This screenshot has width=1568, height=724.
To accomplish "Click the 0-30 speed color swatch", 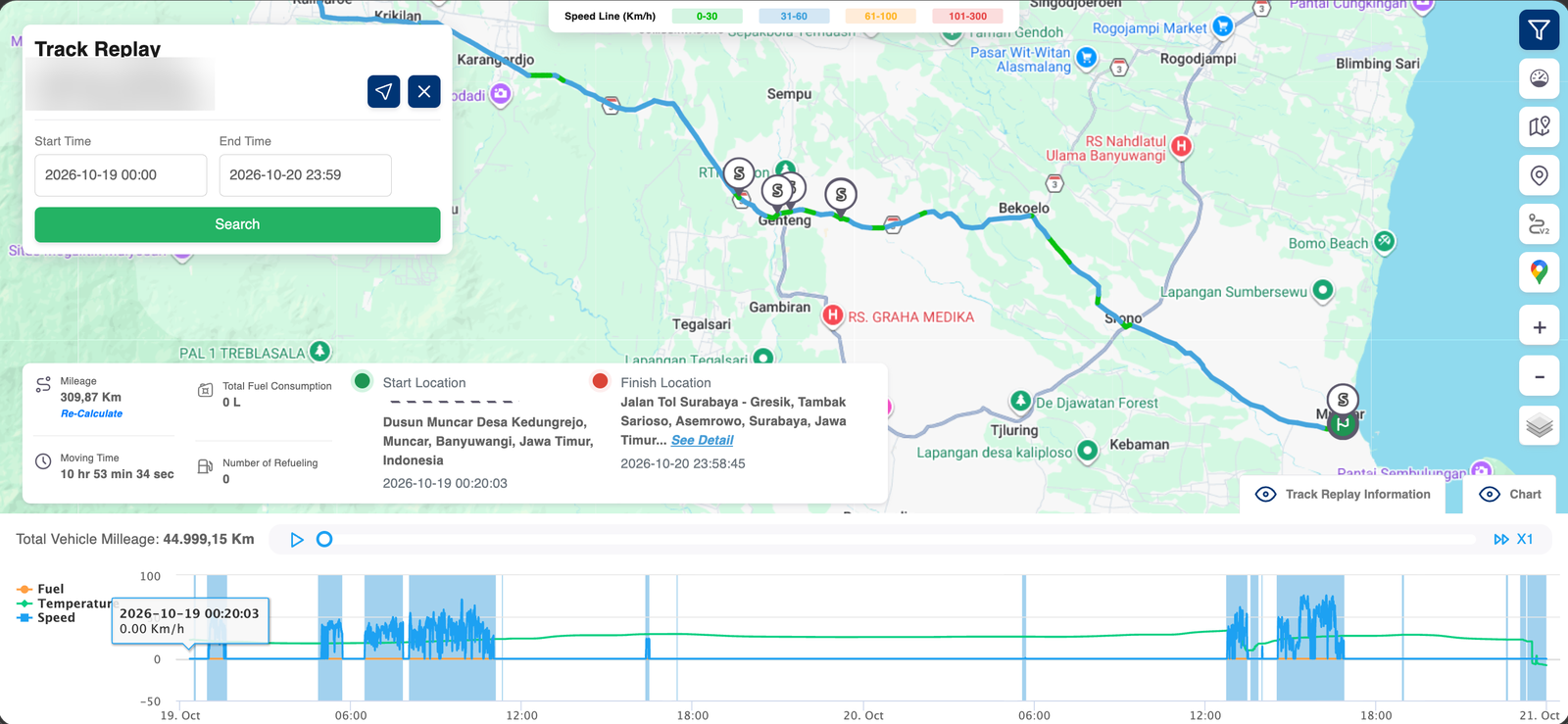I will (707, 17).
